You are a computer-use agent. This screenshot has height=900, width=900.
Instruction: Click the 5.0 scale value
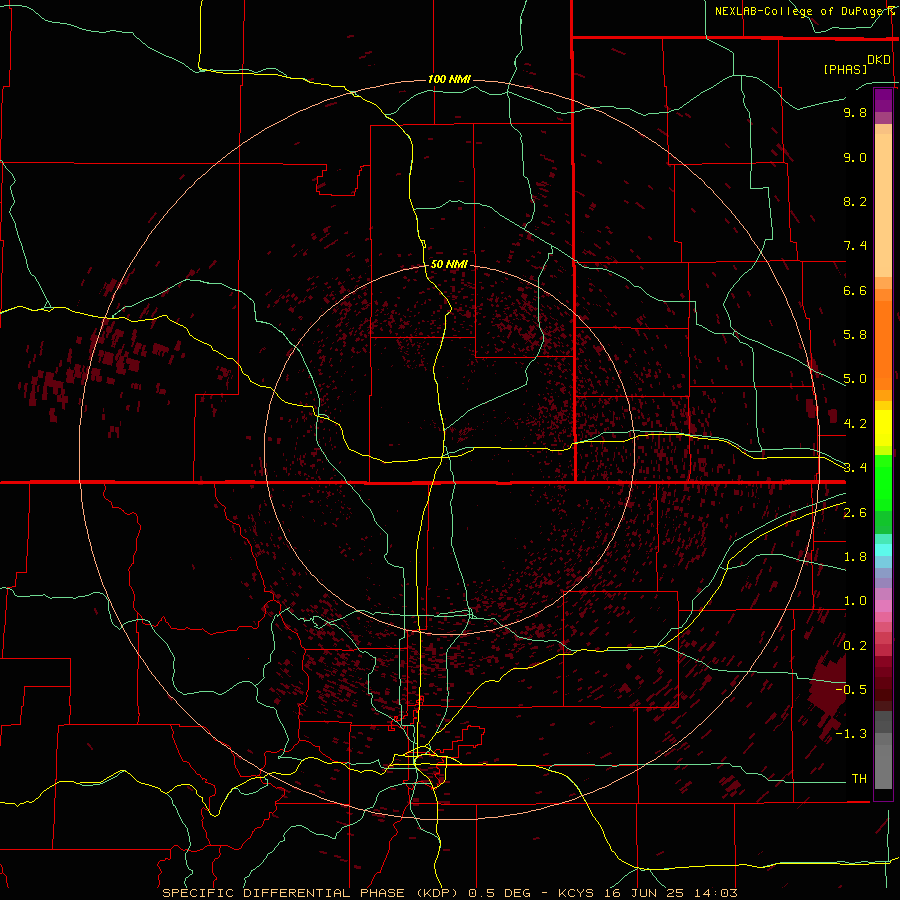click(x=855, y=379)
